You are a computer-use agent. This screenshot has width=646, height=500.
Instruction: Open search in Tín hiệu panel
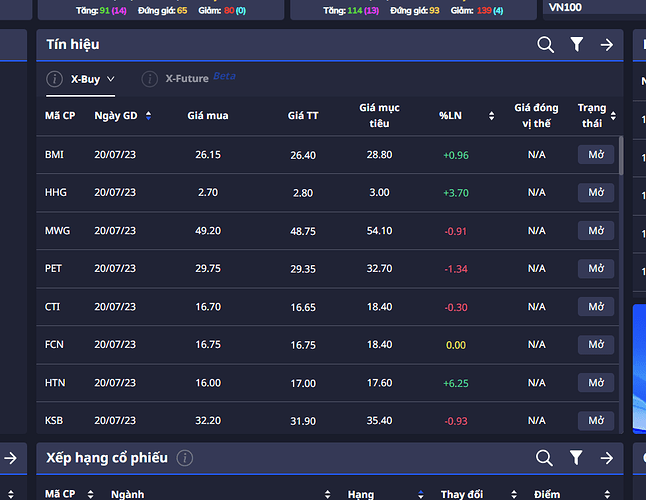click(545, 44)
